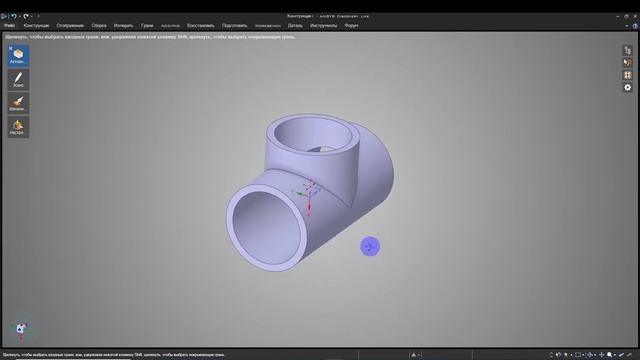The width and height of the screenshot is (640, 360).
Task: Click the pan cross-arrows icon in status bar
Action: [601, 355]
